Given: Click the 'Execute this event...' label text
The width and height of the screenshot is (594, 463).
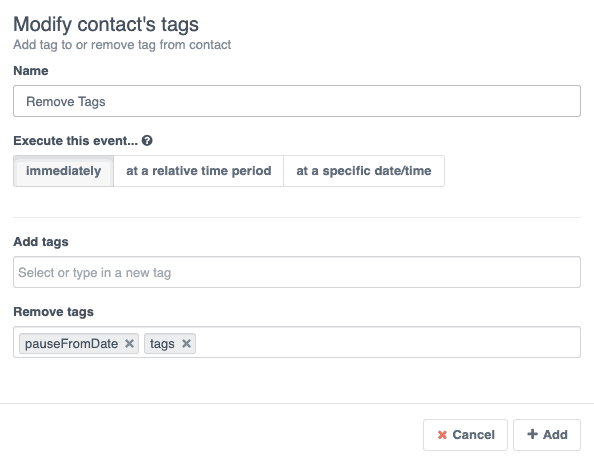Looking at the screenshot, I should tap(75, 141).
